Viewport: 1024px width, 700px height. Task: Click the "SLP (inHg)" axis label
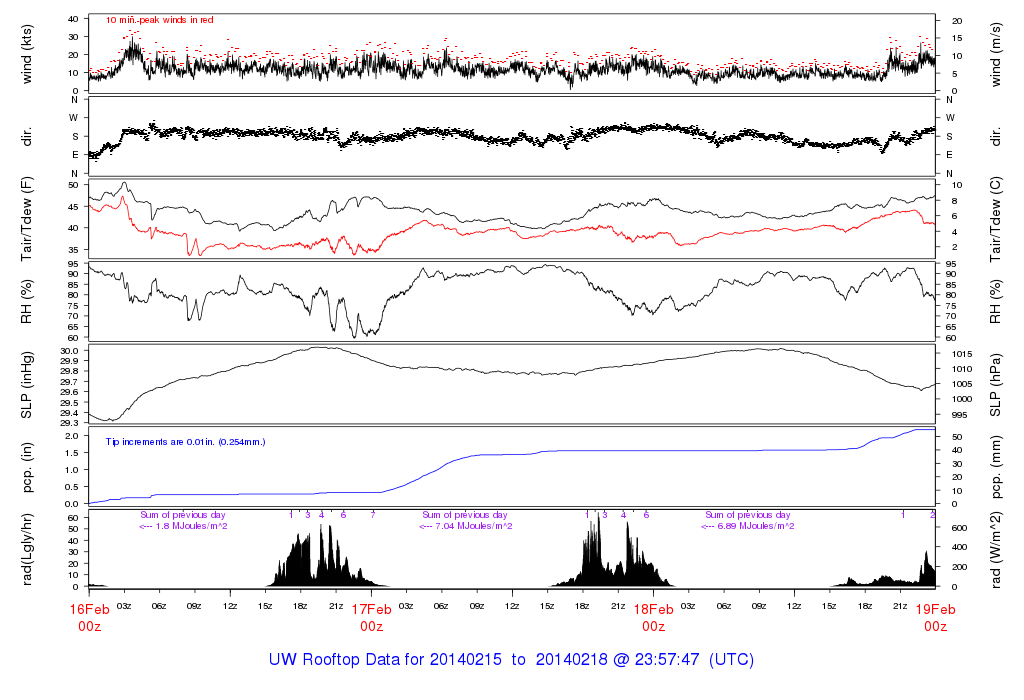[27, 385]
